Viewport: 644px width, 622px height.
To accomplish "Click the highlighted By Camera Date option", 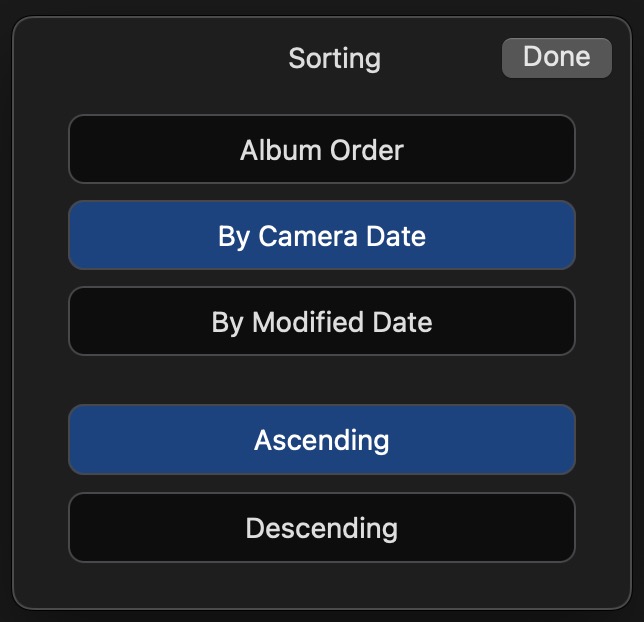I will (x=322, y=236).
